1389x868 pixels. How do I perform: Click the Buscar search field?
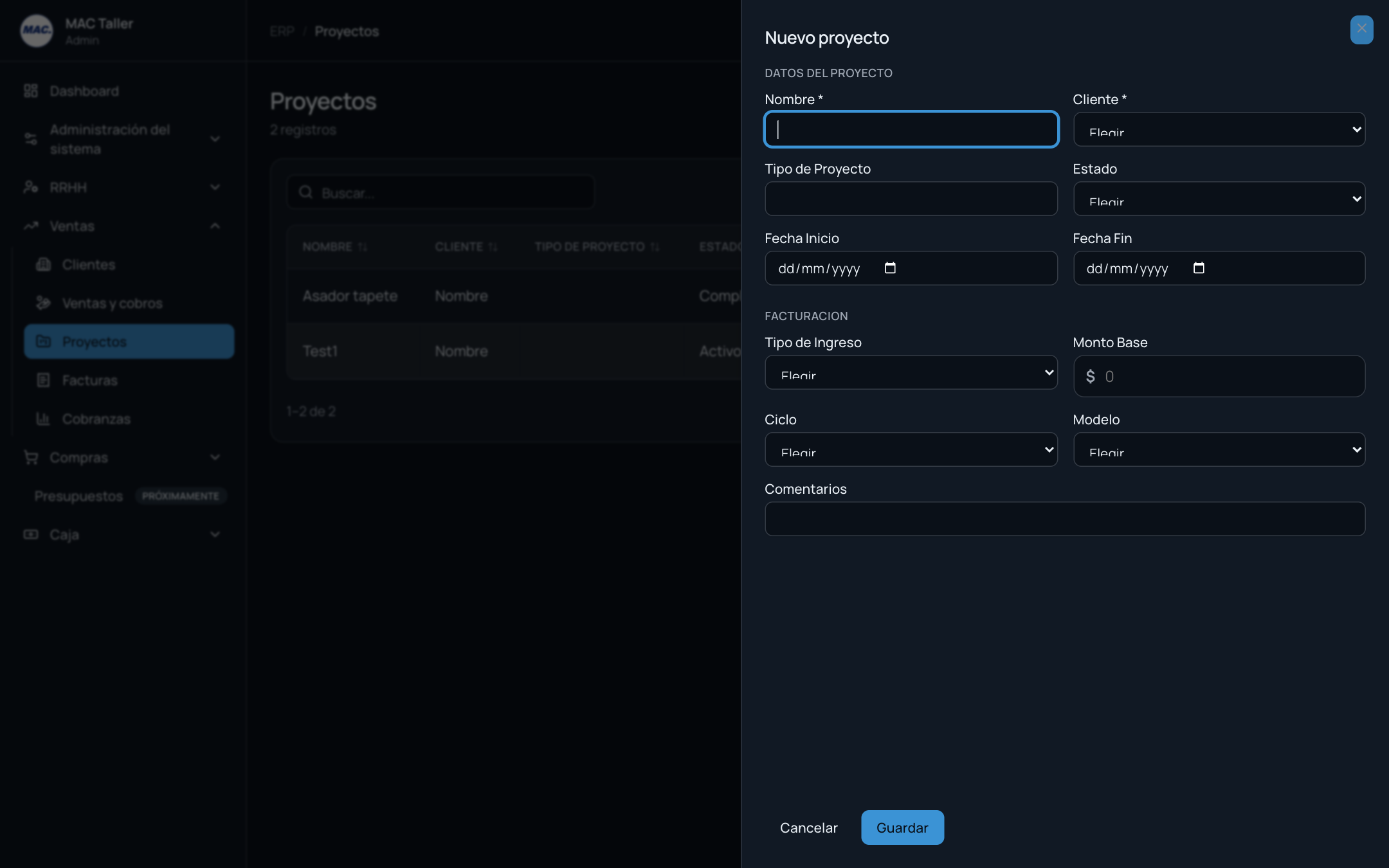pyautogui.click(x=440, y=192)
